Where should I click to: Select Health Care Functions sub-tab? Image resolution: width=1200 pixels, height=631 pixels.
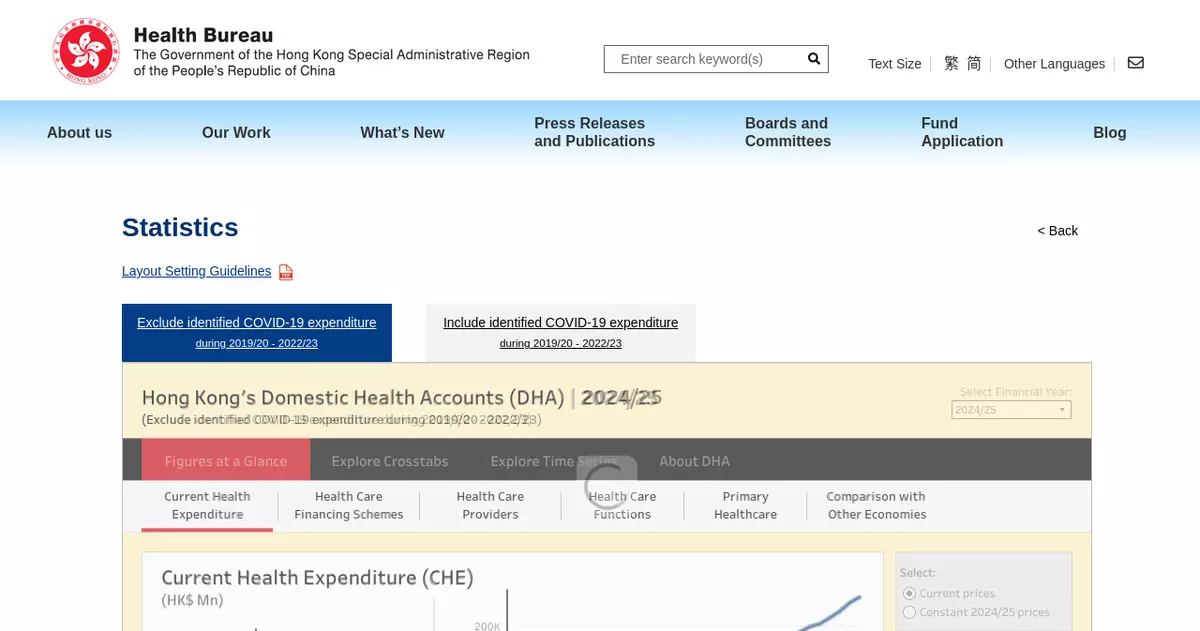(x=622, y=505)
